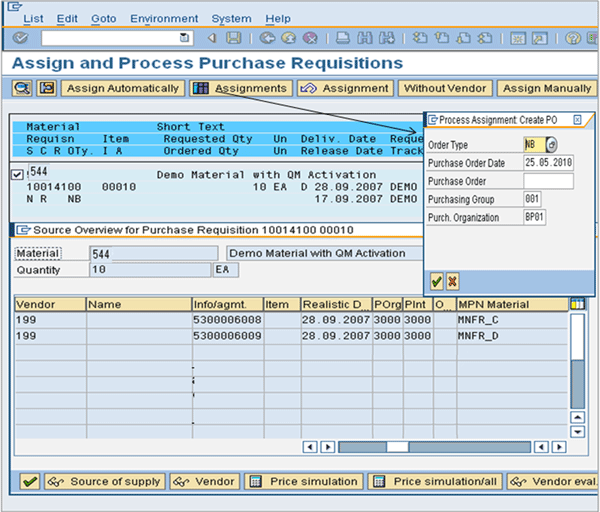600x512 pixels.
Task: Click the second application toolbar icon beside magnifier
Action: tap(47, 88)
